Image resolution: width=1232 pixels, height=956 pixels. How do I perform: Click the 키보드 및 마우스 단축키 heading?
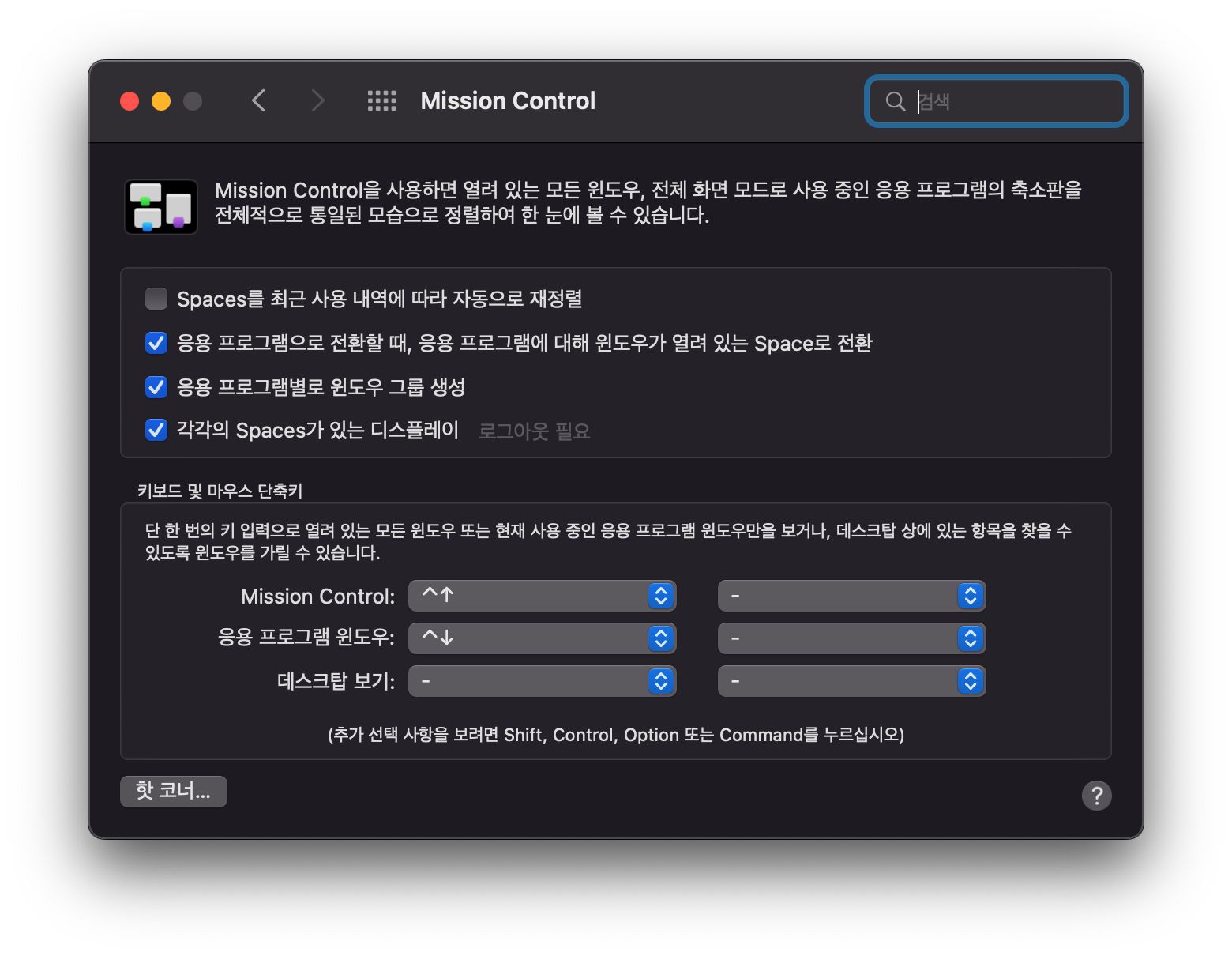(220, 491)
